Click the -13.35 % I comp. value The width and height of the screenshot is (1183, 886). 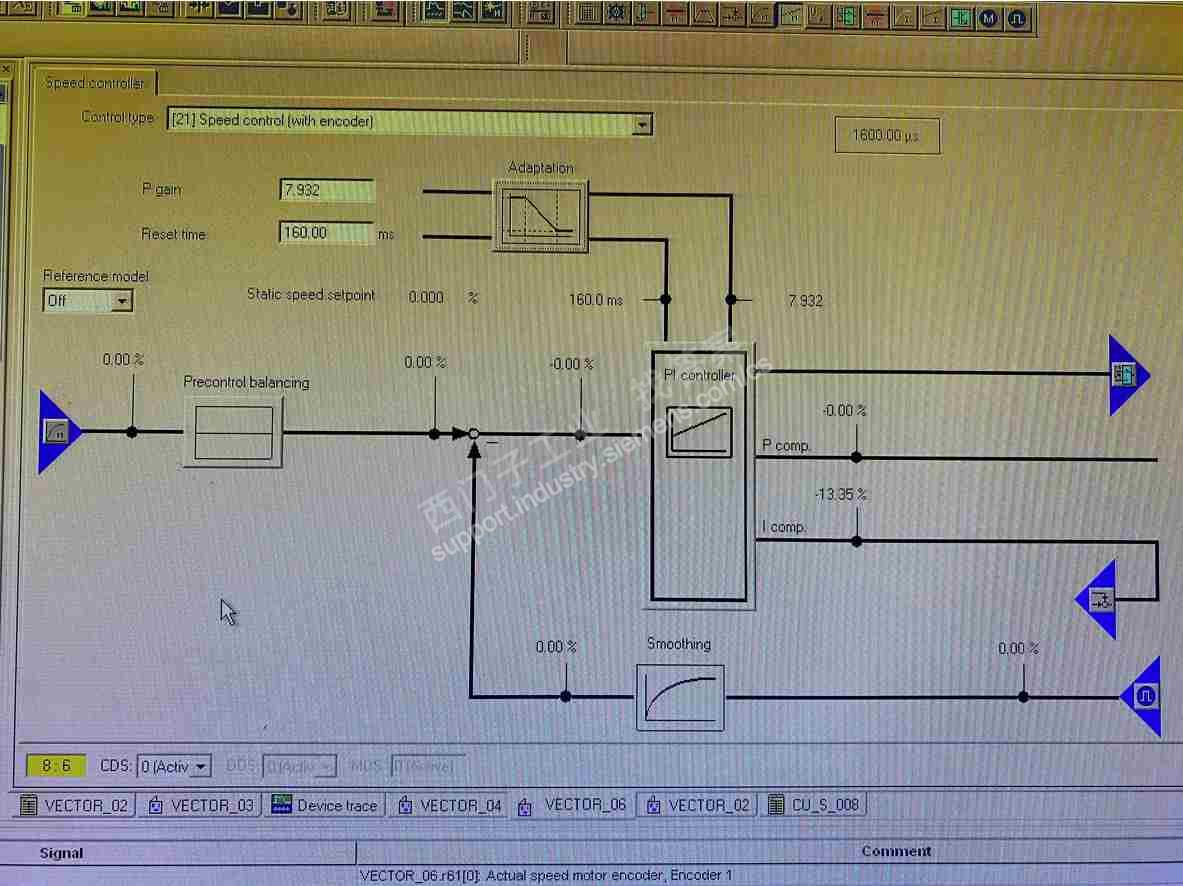pyautogui.click(x=840, y=494)
